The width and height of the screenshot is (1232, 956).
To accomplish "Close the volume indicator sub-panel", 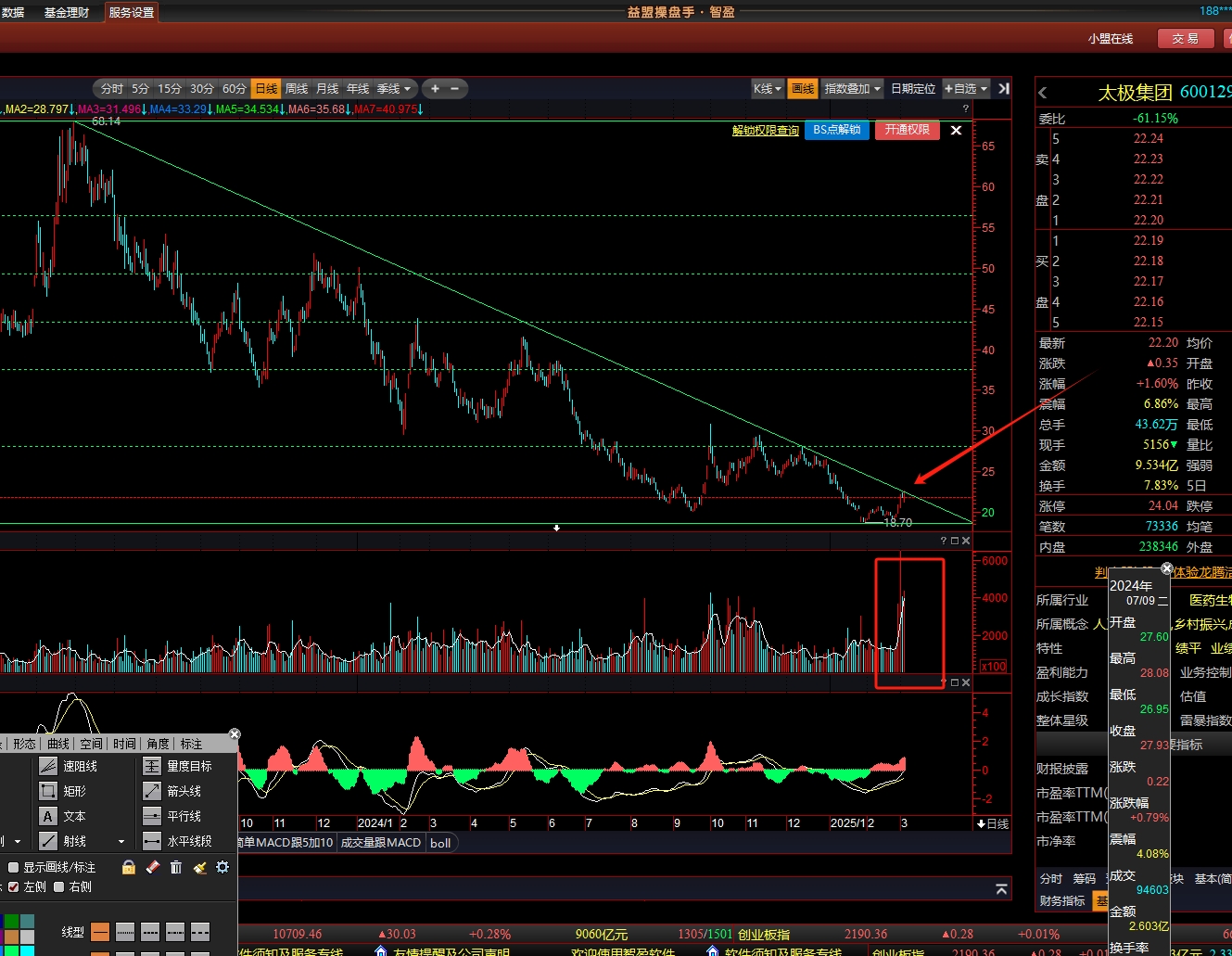I will pyautogui.click(x=966, y=541).
